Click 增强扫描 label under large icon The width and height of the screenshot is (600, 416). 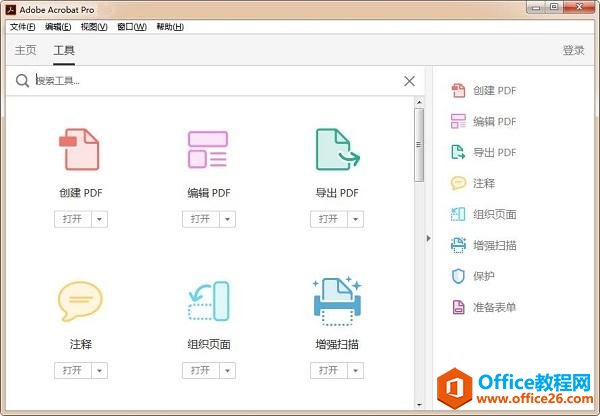(x=337, y=344)
